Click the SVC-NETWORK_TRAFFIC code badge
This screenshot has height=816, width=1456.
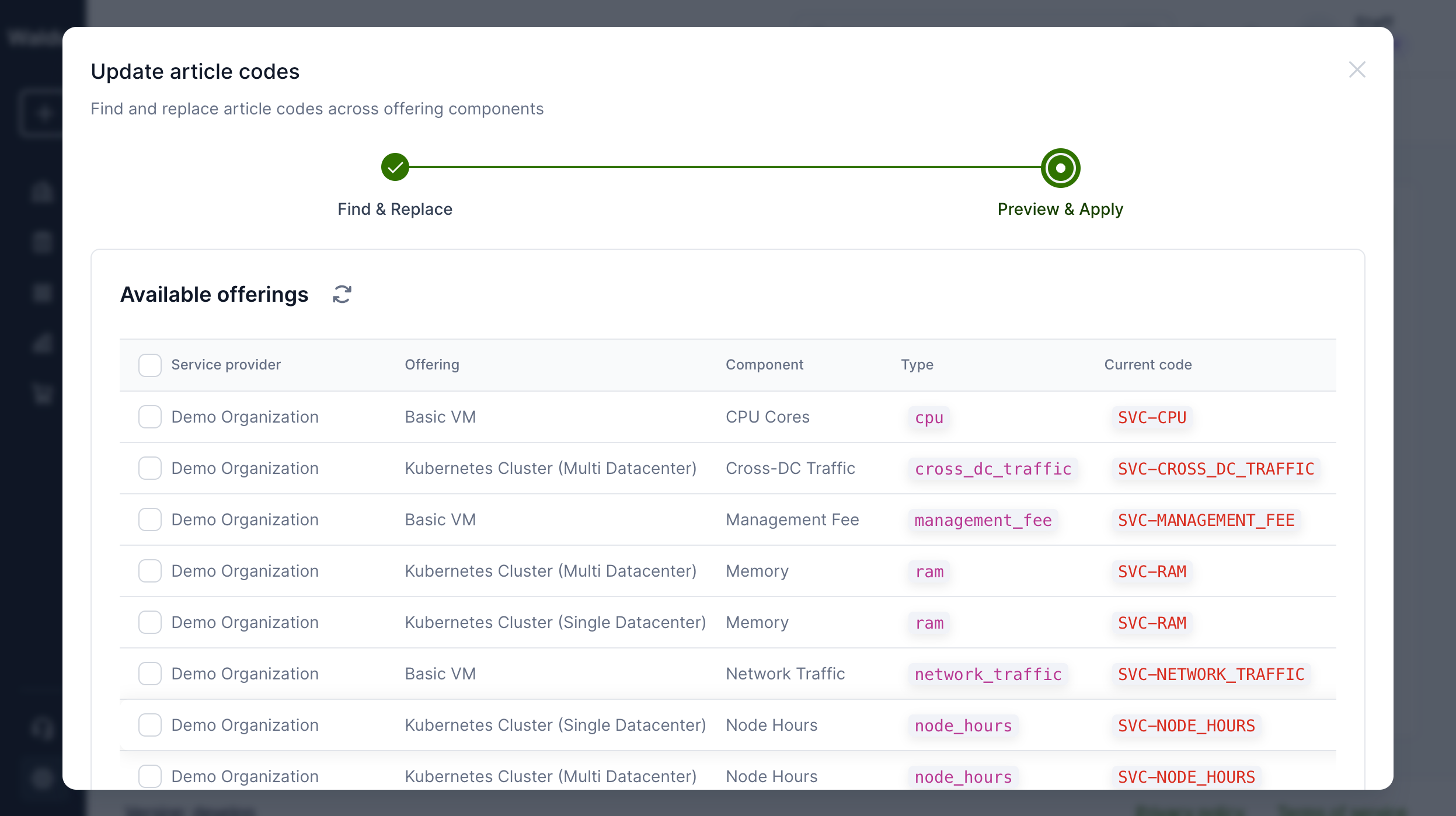click(x=1211, y=675)
